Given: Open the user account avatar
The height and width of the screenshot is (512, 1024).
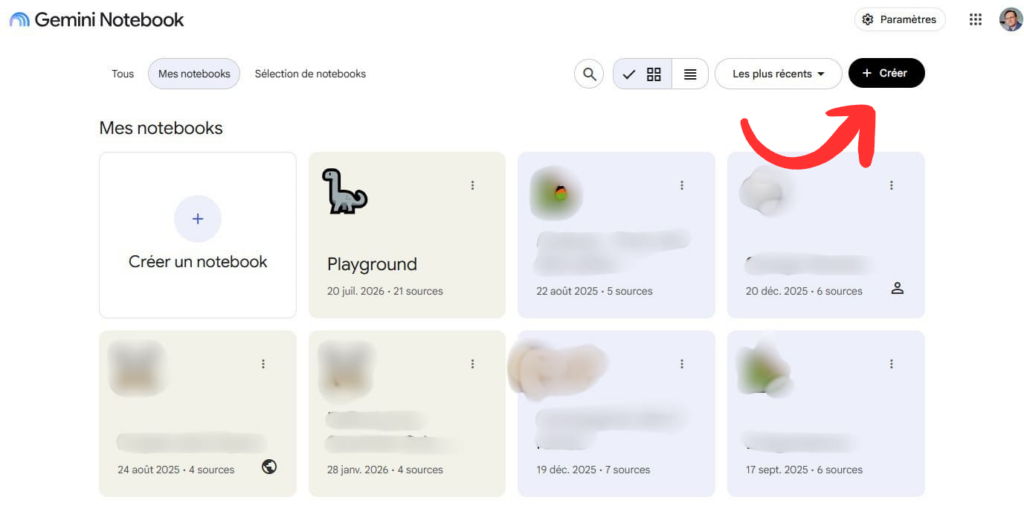Looking at the screenshot, I should pos(1010,20).
